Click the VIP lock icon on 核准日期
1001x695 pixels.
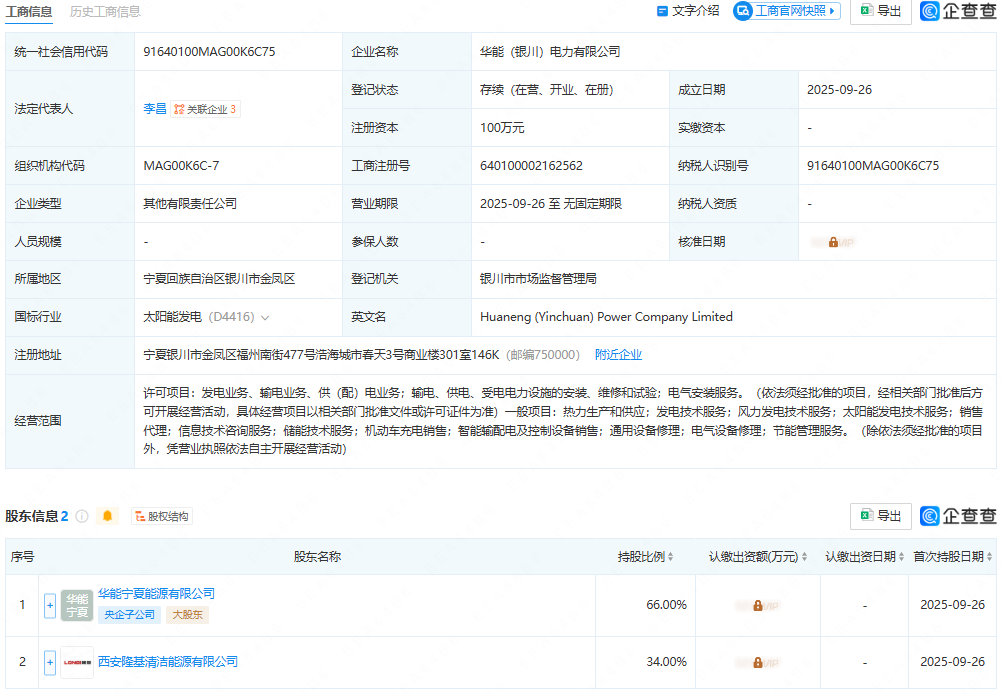point(835,241)
